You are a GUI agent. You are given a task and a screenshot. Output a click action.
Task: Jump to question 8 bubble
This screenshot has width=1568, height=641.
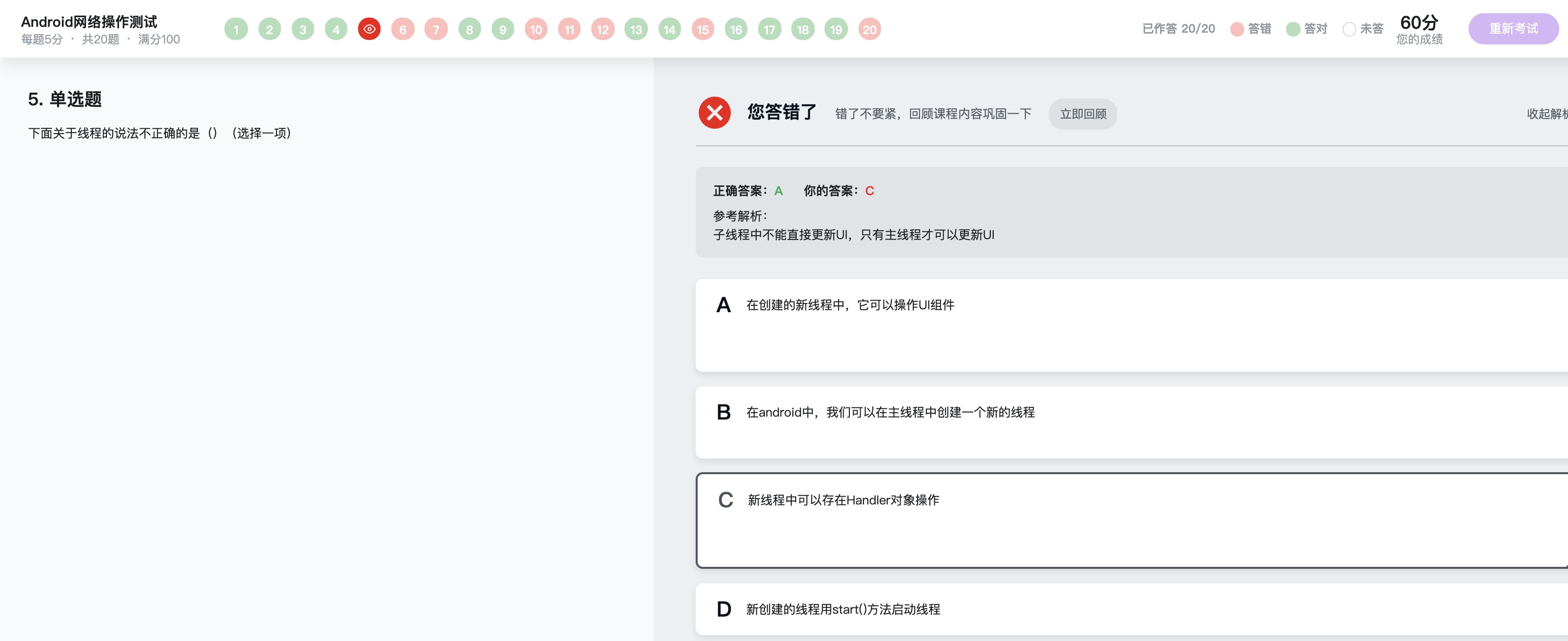(x=469, y=29)
